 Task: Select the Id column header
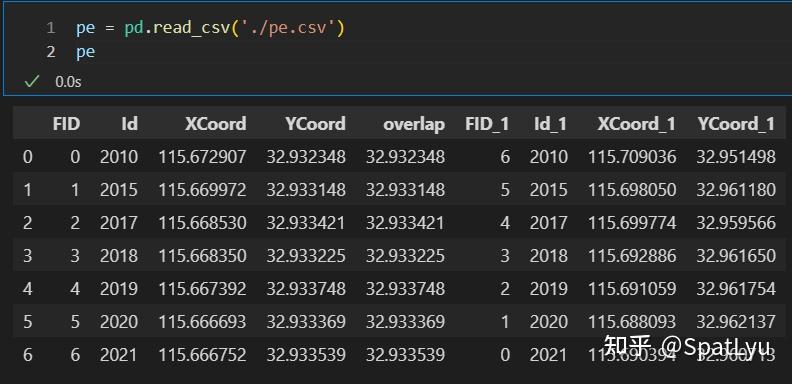[129, 124]
